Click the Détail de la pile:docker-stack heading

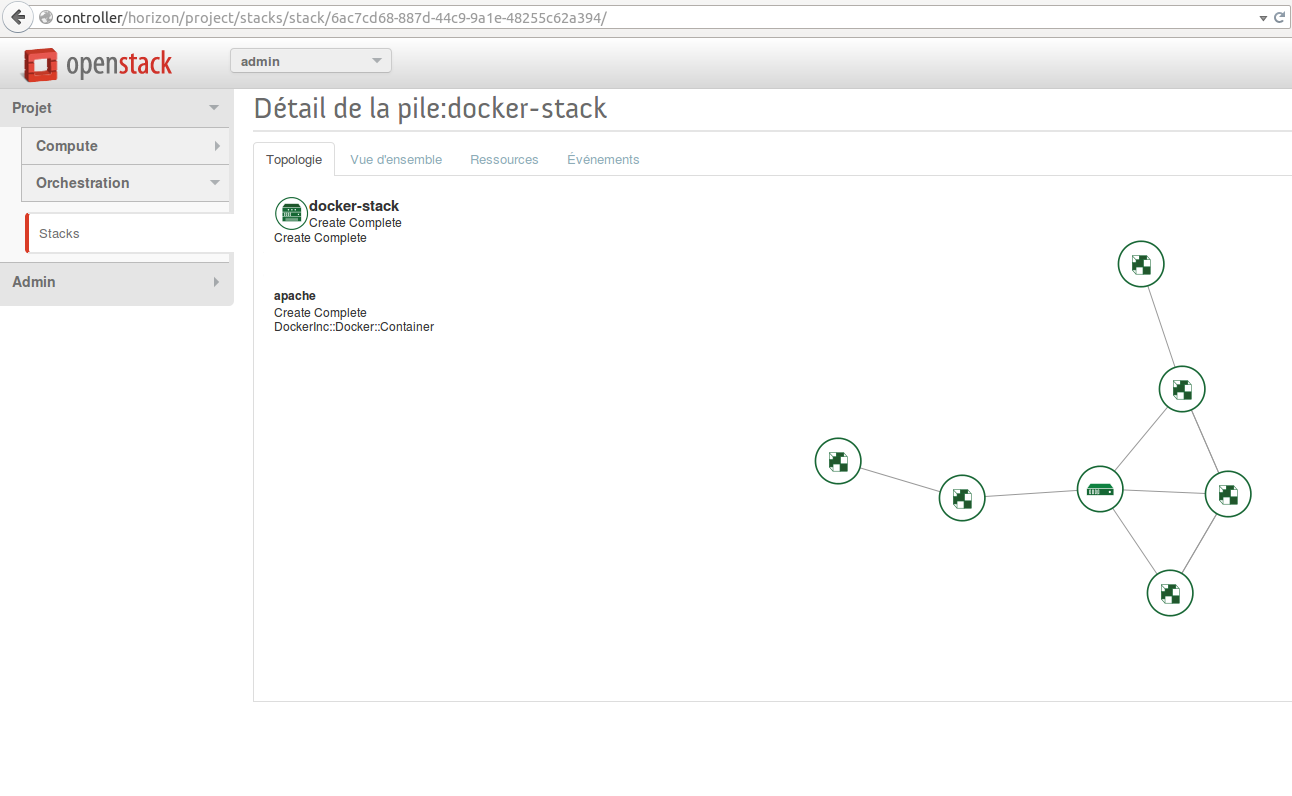pyautogui.click(x=430, y=108)
